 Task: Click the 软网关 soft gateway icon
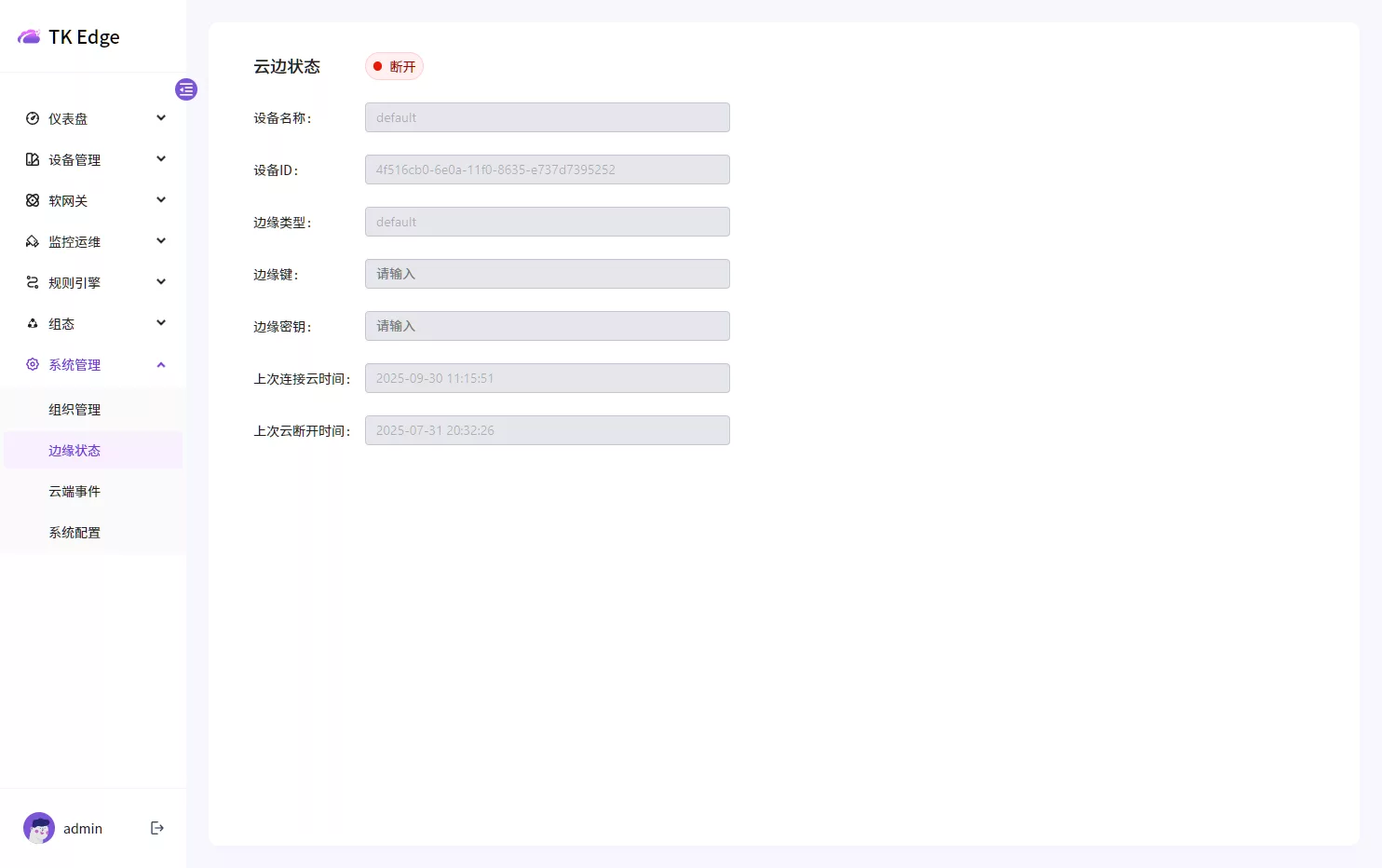click(x=31, y=200)
